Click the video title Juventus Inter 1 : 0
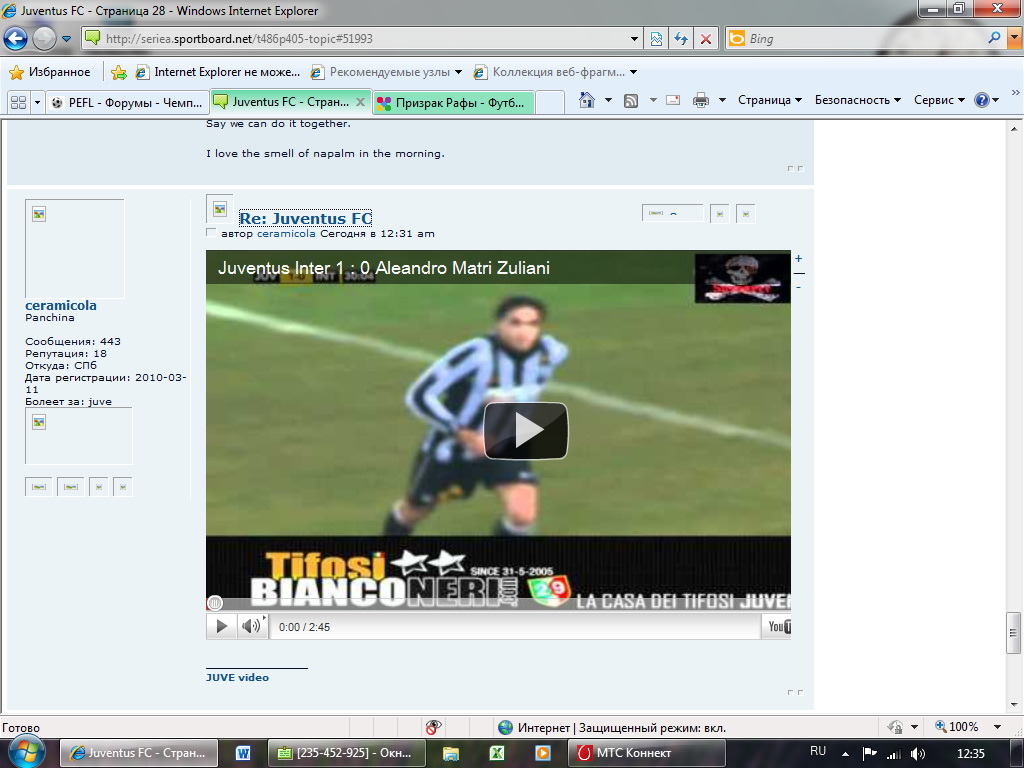The width and height of the screenshot is (1024, 768). [x=383, y=268]
